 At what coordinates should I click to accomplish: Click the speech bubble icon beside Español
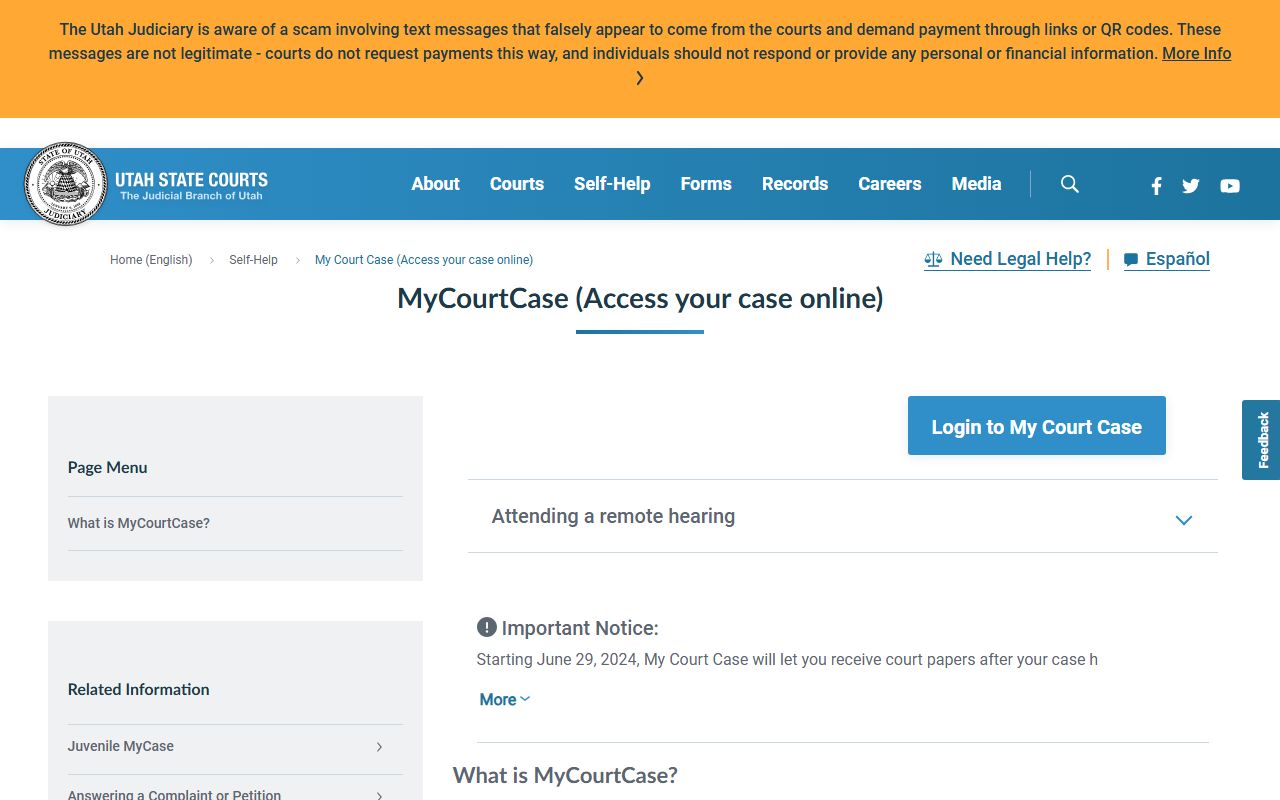tap(1131, 260)
